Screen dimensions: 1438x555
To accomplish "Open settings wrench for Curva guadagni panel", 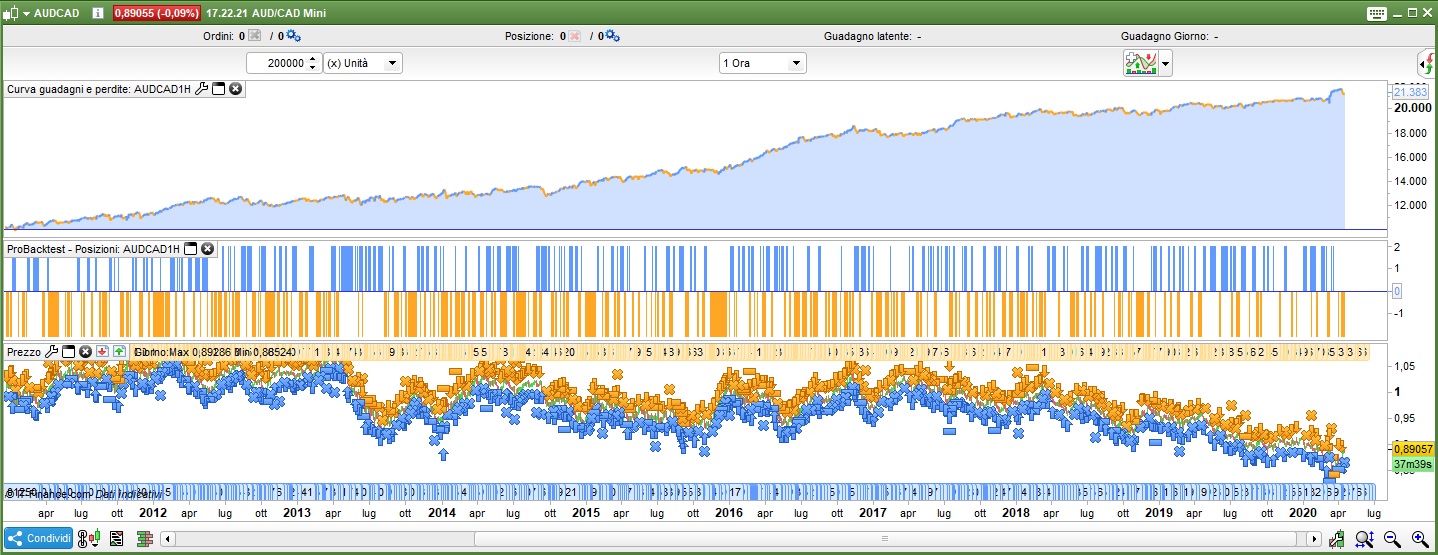I will [201, 89].
